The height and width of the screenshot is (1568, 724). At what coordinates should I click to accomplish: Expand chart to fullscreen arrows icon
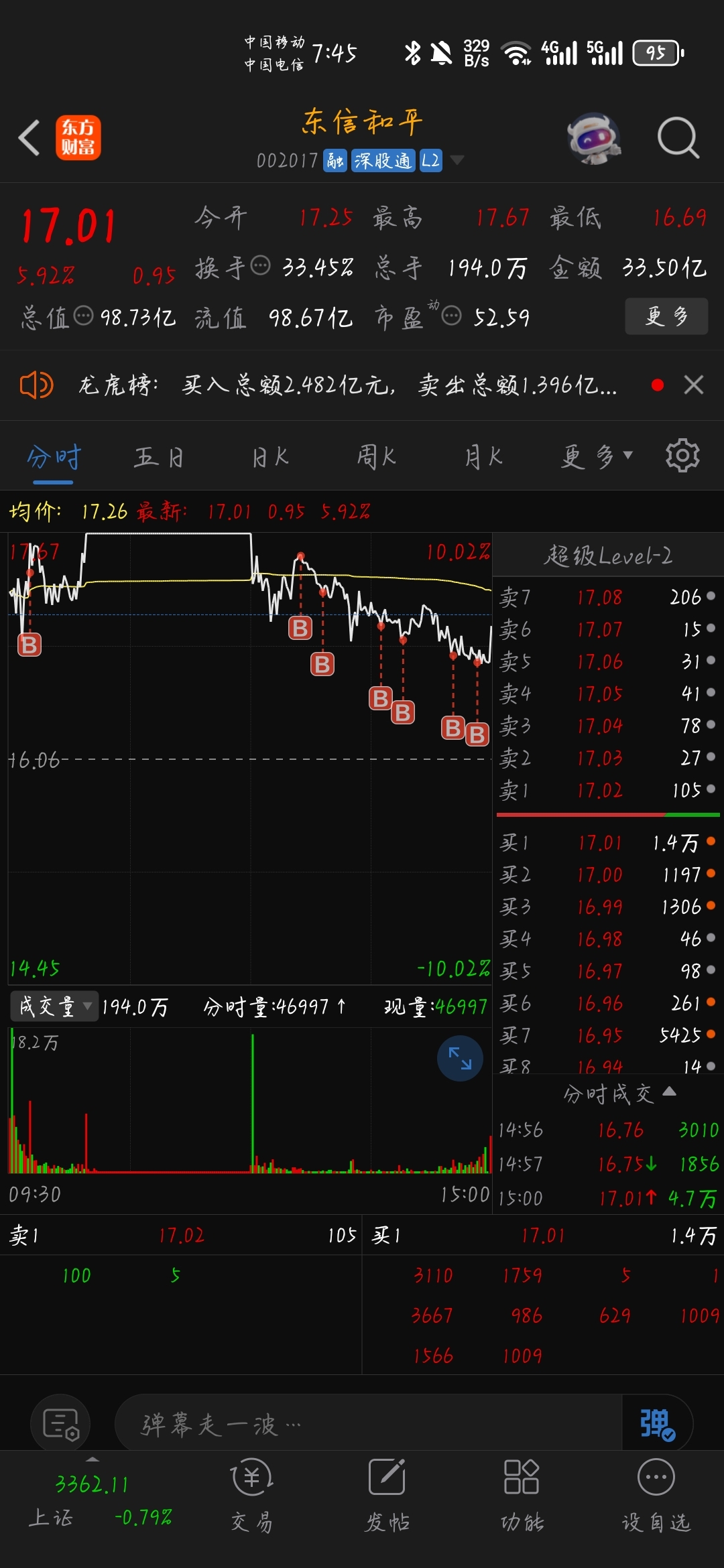(460, 1058)
